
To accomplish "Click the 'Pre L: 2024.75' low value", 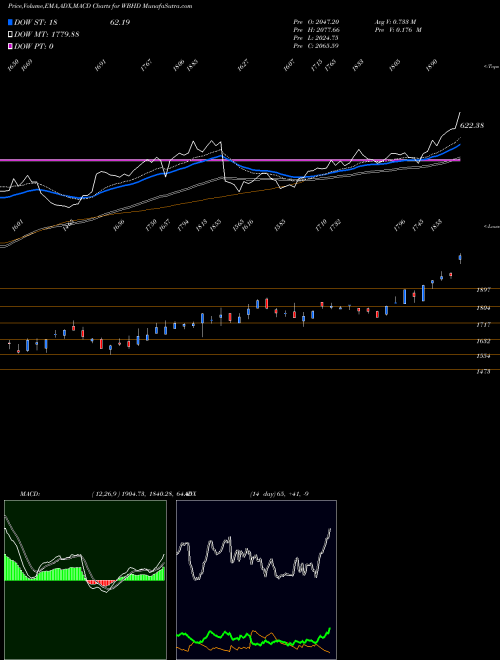I will pos(316,38).
